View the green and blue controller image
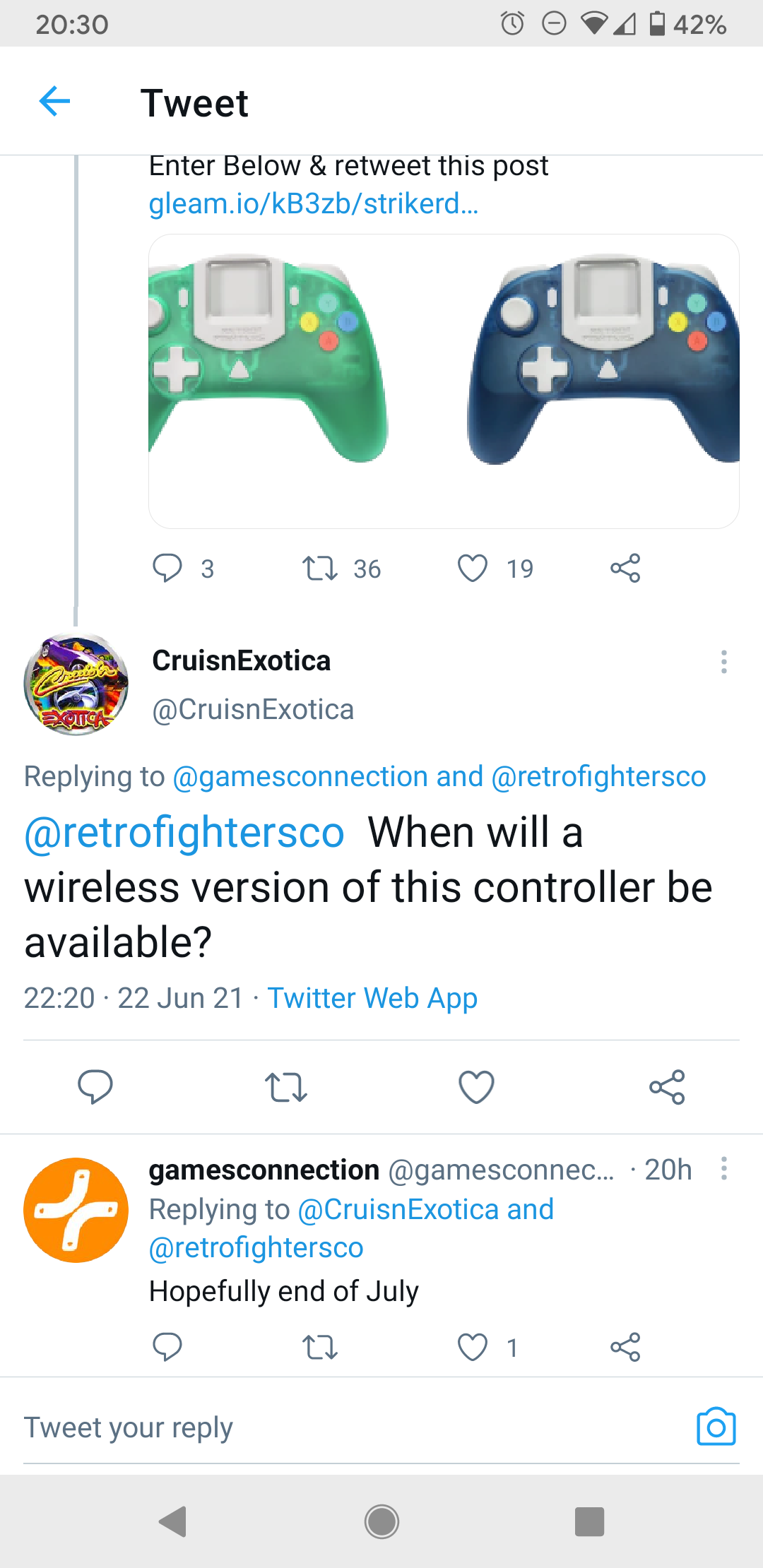763x1568 pixels. tap(444, 381)
